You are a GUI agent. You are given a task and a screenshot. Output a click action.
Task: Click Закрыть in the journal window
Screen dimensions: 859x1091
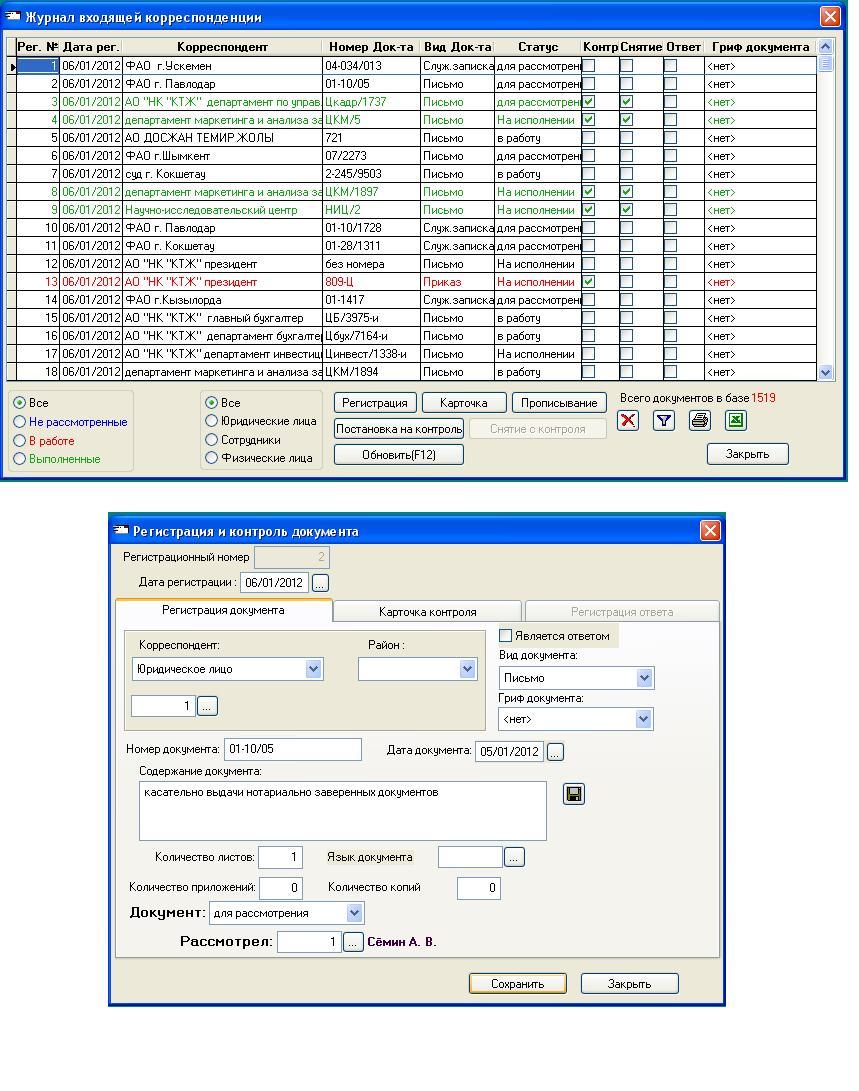coord(748,454)
